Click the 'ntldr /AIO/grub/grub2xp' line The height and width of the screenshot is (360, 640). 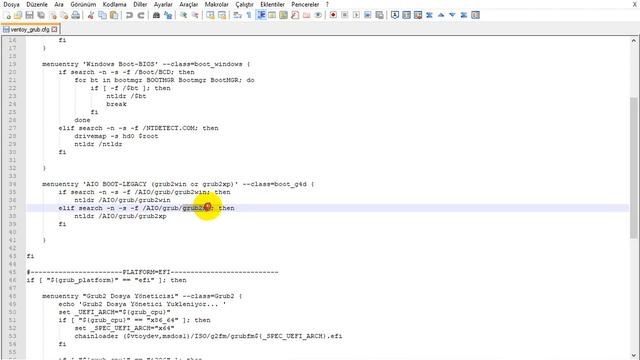click(120, 216)
